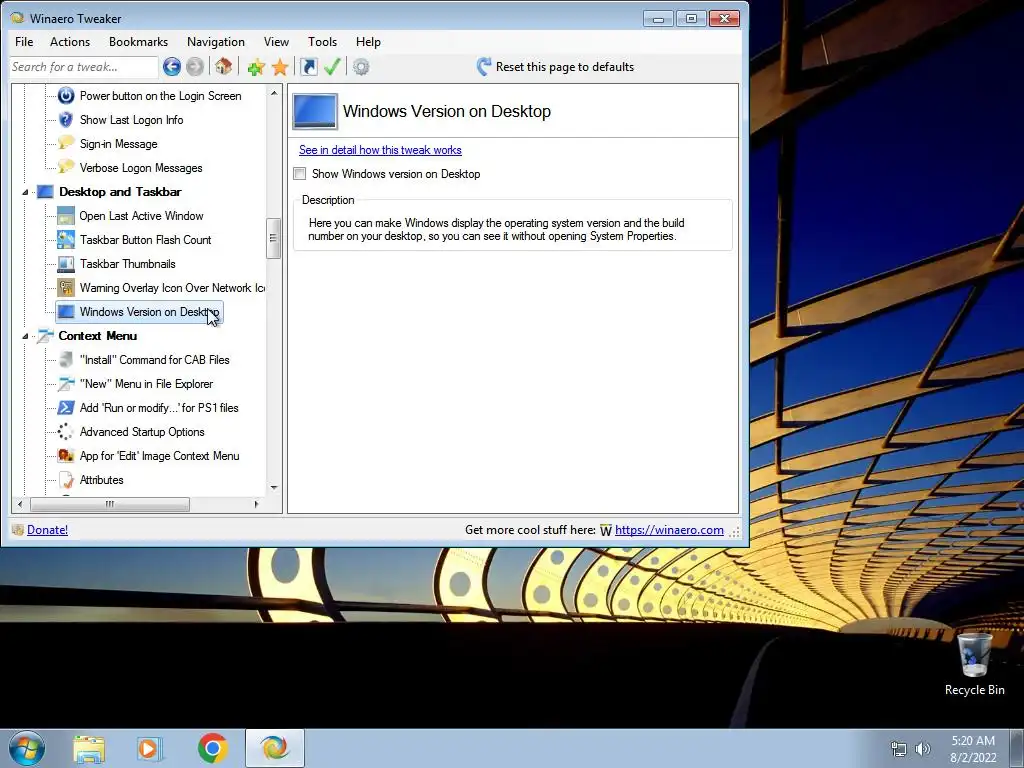Click the Forward navigation arrow icon
Viewport: 1024px width, 768px height.
tap(195, 67)
